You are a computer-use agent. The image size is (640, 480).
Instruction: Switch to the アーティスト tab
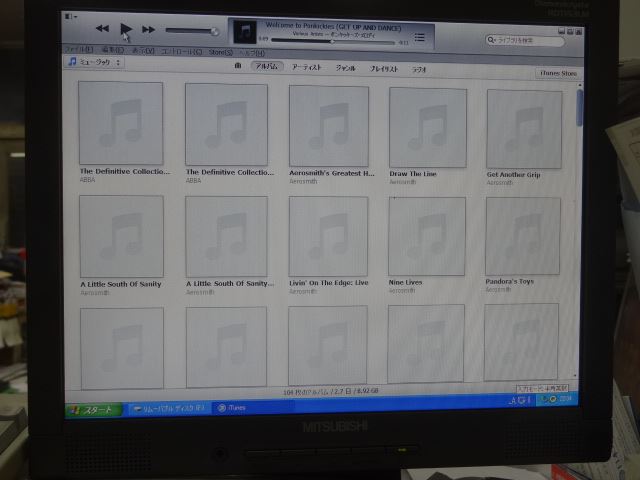tap(307, 67)
